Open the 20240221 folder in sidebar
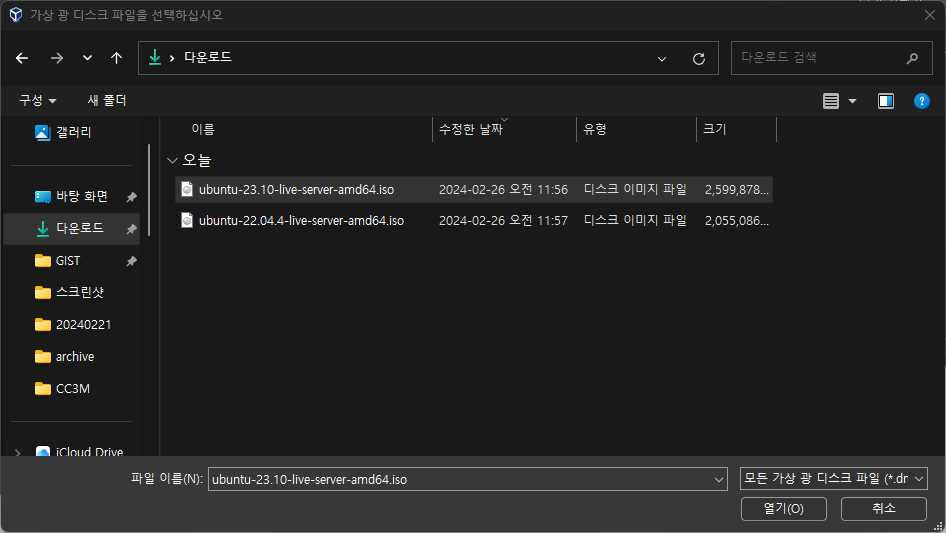 coord(73,325)
